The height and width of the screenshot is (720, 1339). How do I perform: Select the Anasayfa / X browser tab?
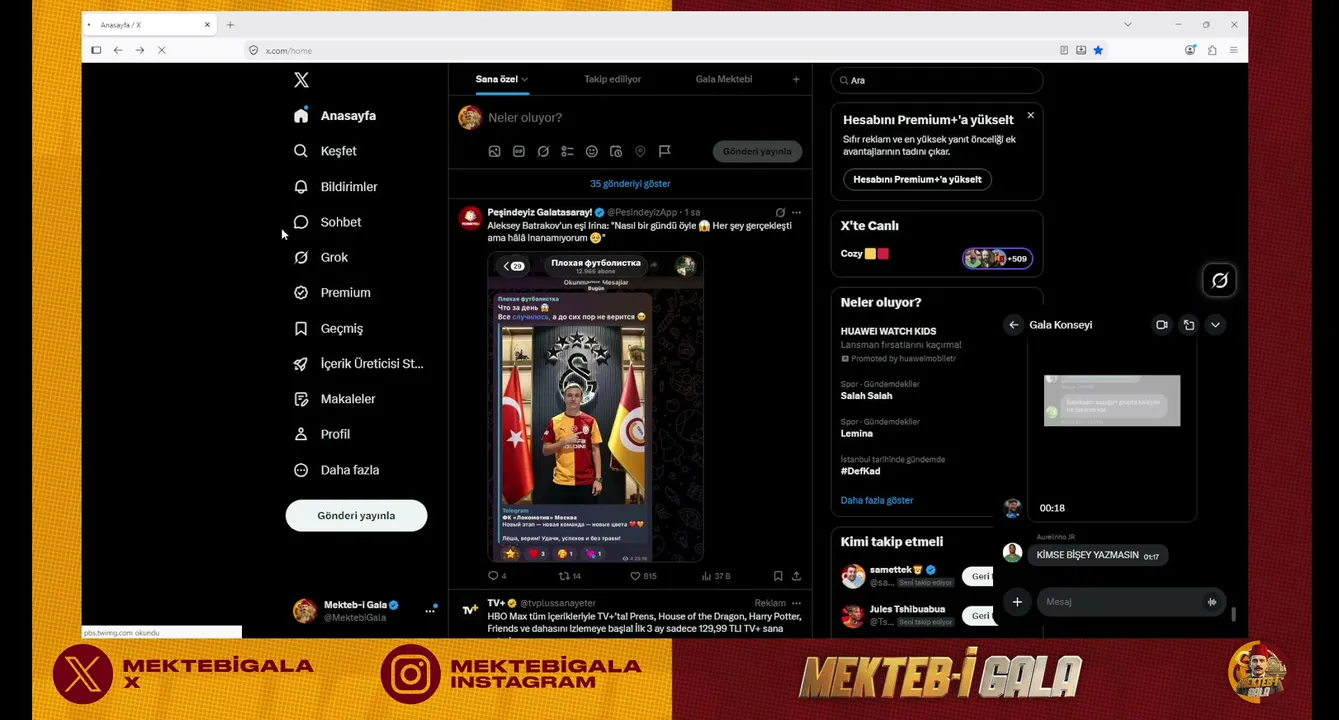(149, 24)
